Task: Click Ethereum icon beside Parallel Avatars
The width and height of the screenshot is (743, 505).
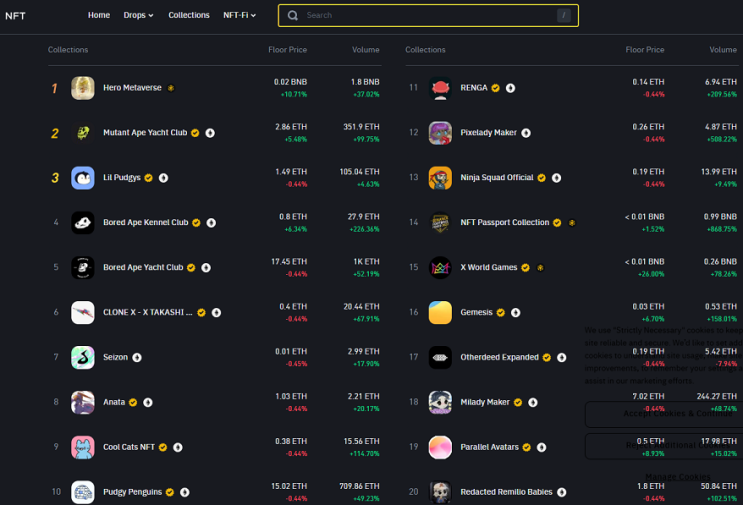Action: tap(542, 447)
